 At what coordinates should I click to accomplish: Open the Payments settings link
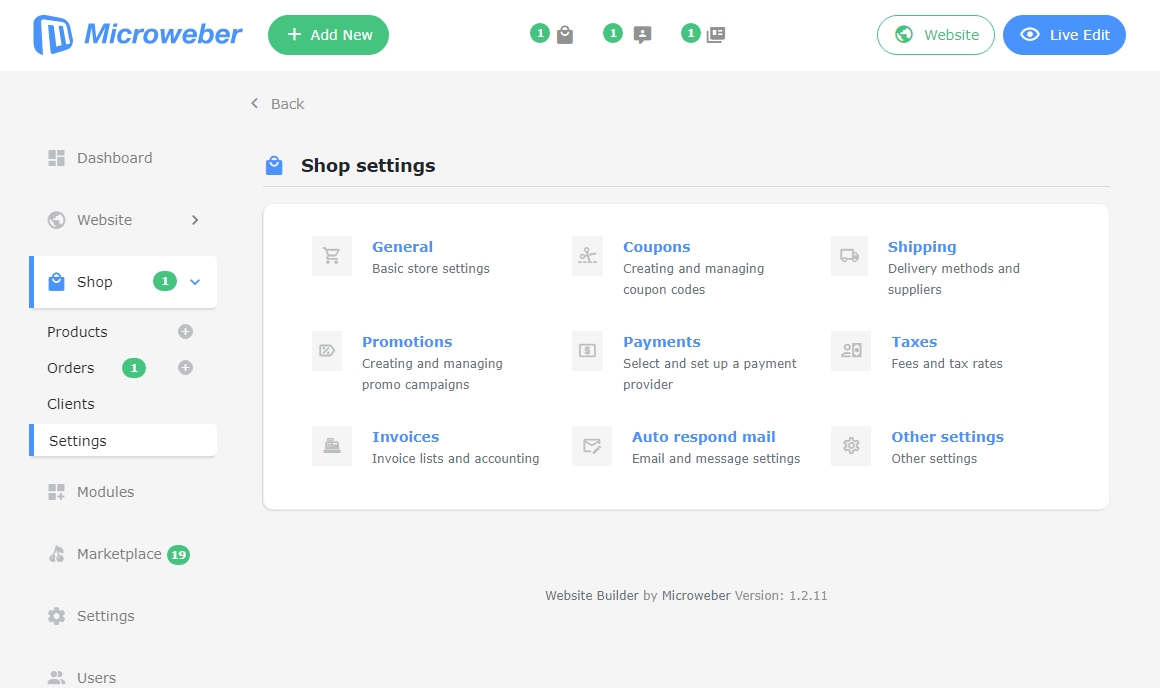(x=661, y=342)
